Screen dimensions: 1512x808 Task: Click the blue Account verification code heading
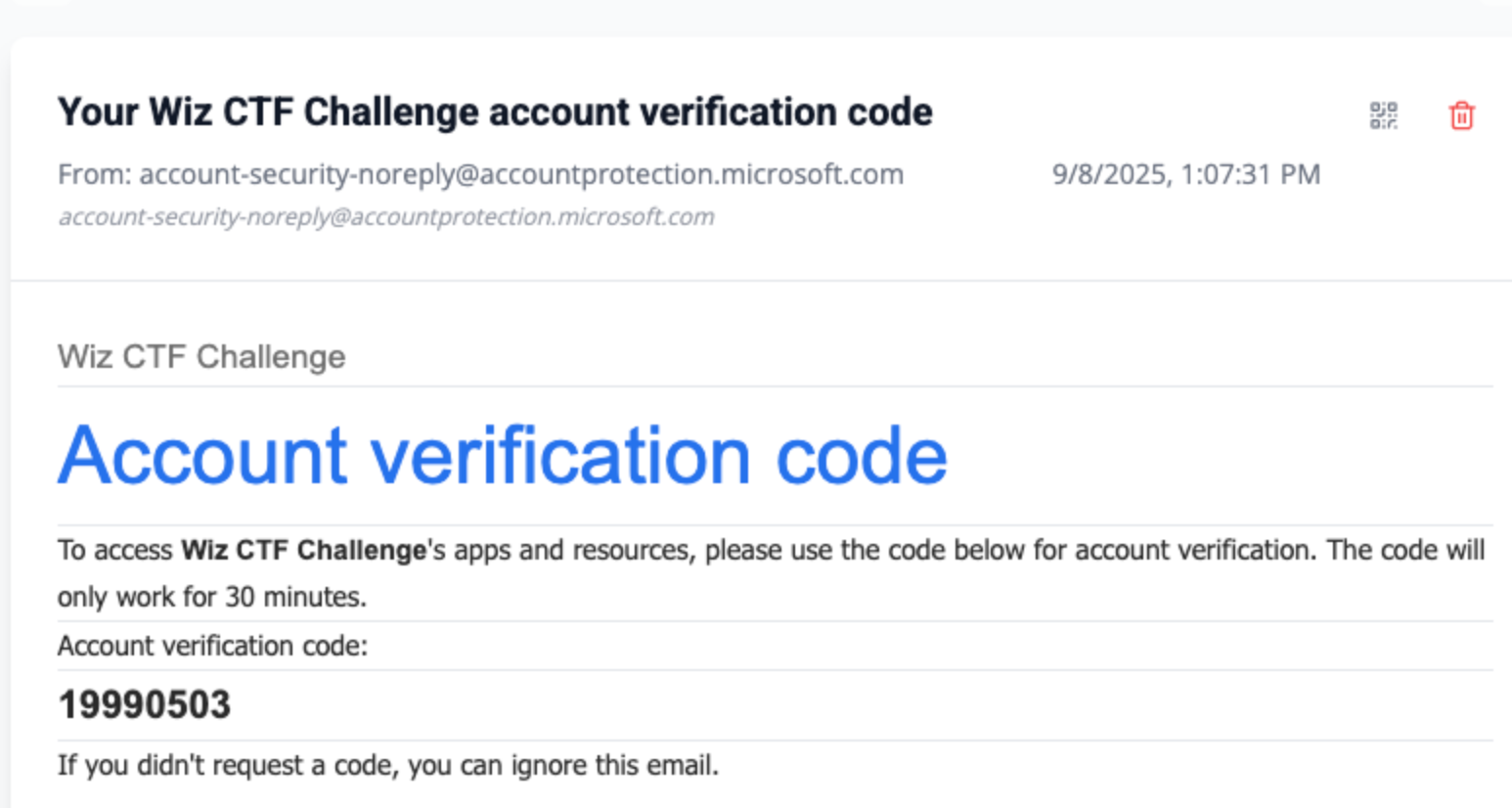point(502,456)
